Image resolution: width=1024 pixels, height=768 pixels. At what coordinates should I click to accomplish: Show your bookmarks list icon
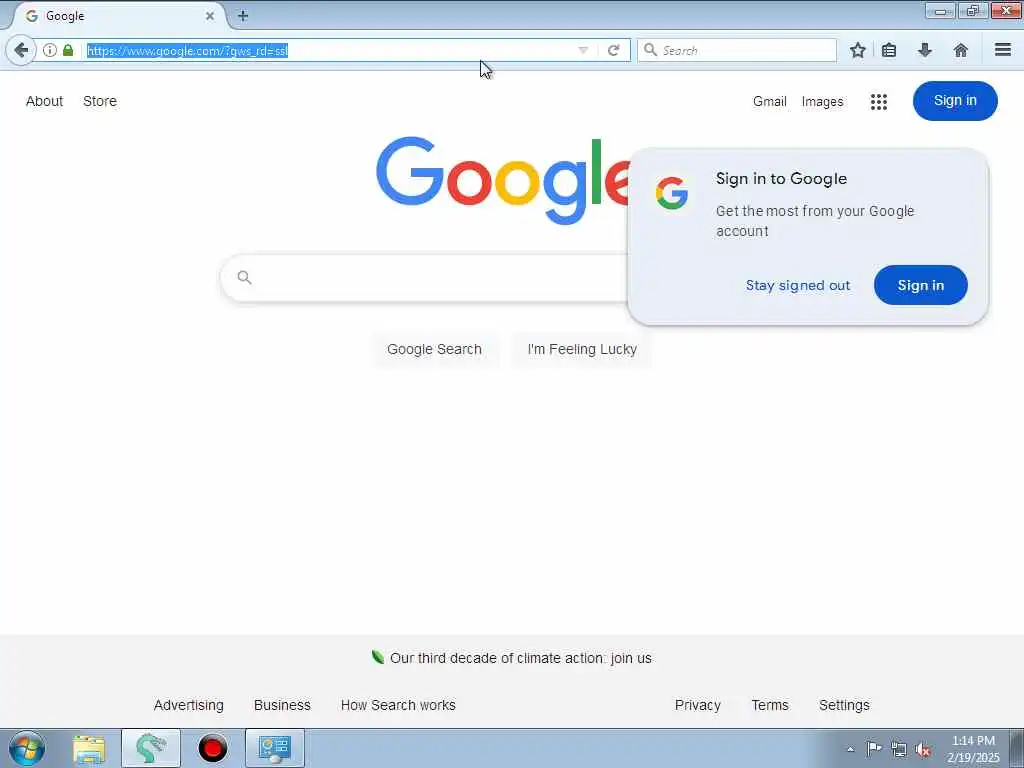(889, 50)
